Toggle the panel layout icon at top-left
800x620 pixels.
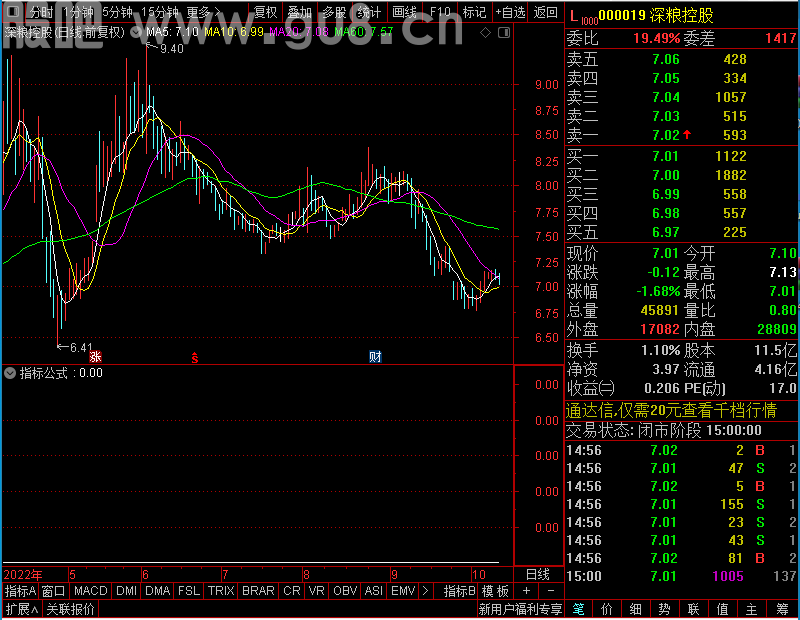click(14, 11)
